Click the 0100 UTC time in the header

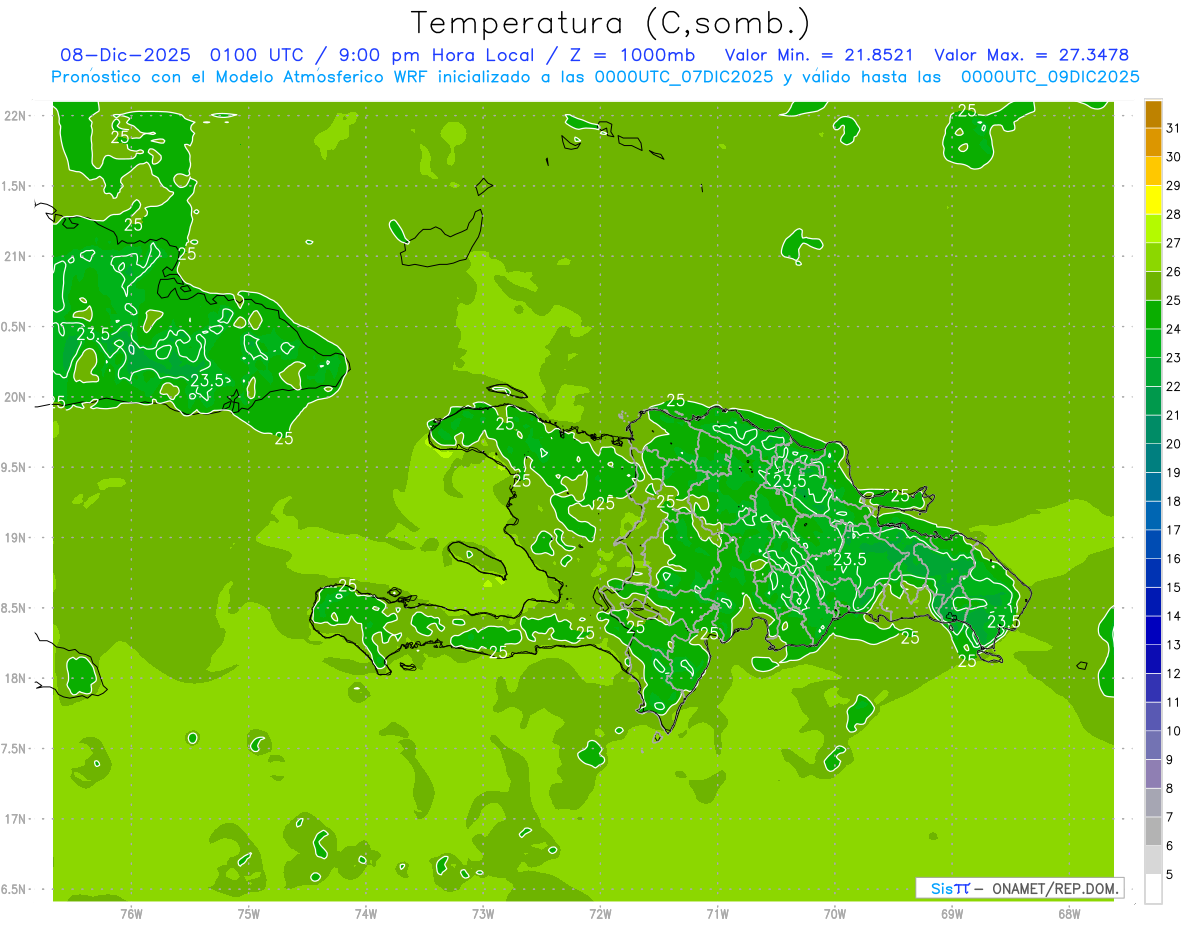[x=257, y=55]
